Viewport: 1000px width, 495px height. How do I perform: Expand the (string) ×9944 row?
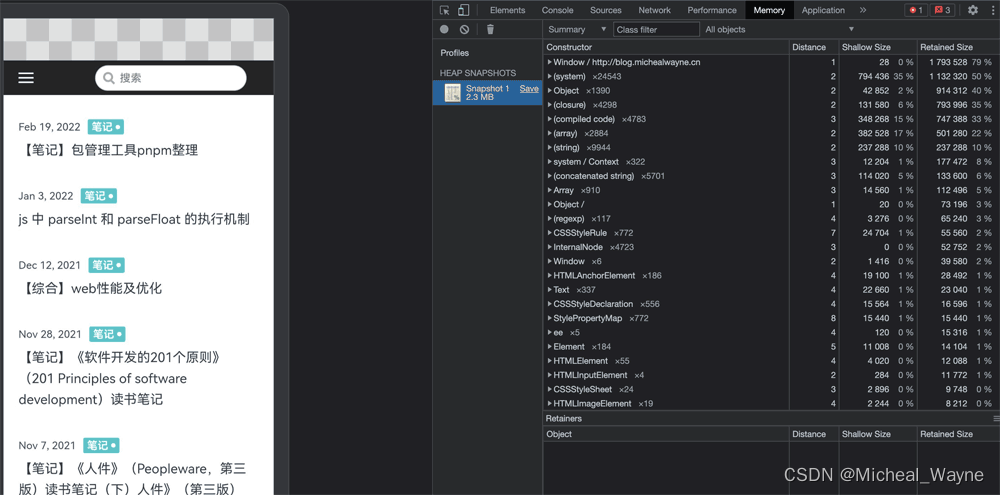(550, 147)
